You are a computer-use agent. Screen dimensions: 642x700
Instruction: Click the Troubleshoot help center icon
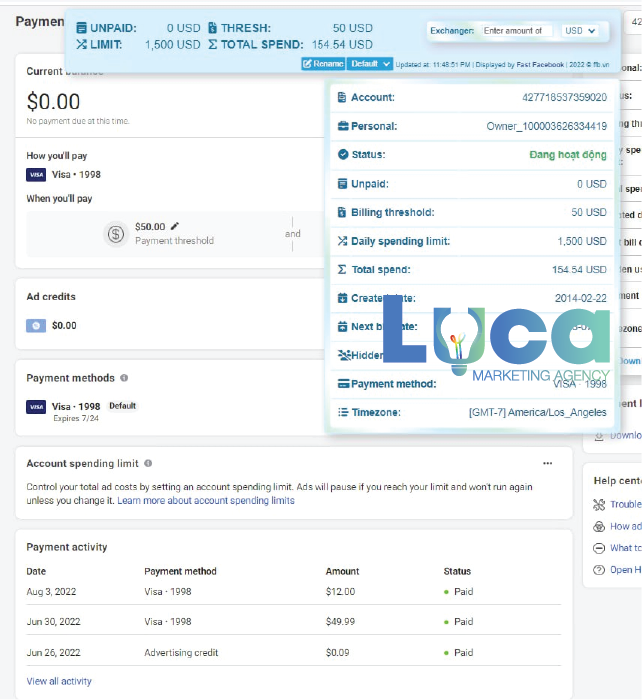(x=599, y=505)
